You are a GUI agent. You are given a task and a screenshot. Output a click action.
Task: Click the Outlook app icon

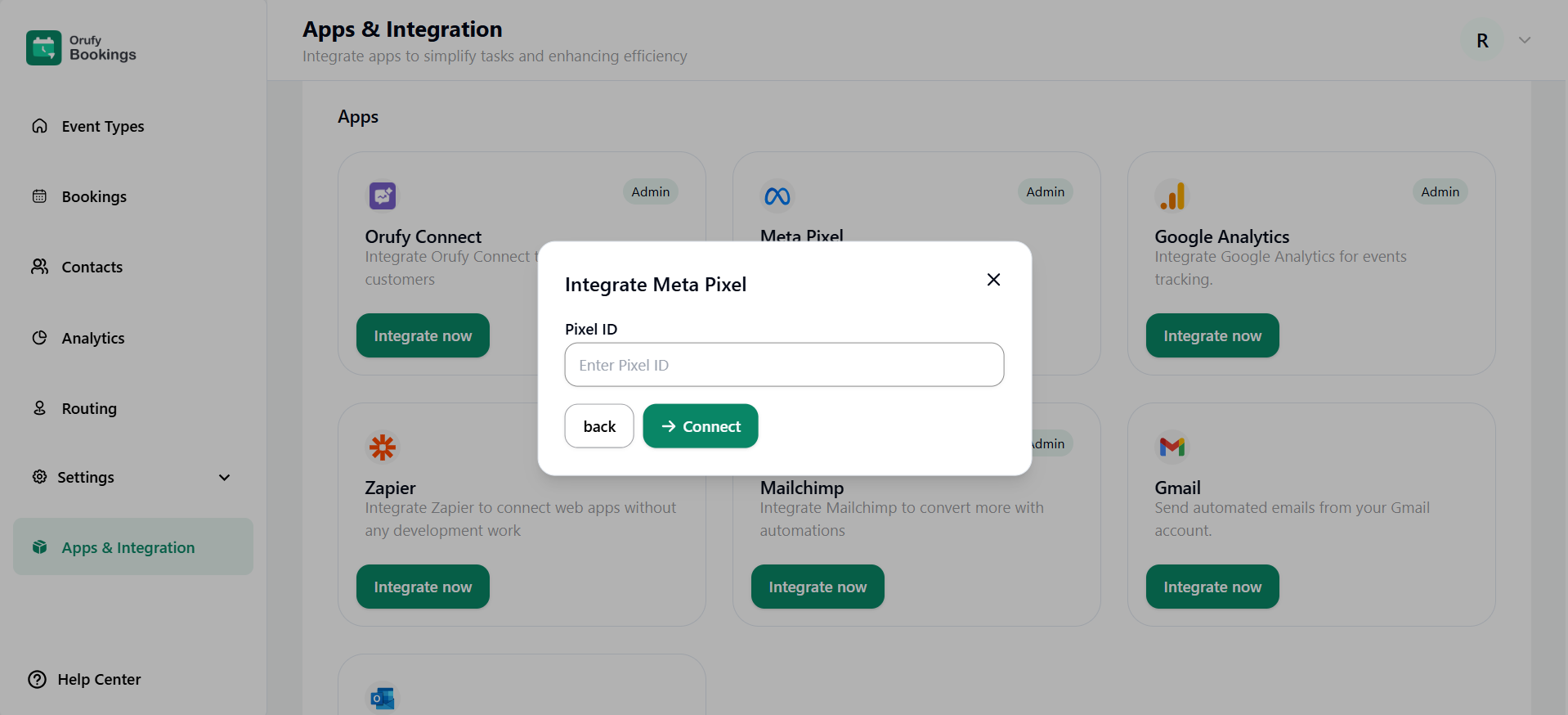click(x=382, y=698)
